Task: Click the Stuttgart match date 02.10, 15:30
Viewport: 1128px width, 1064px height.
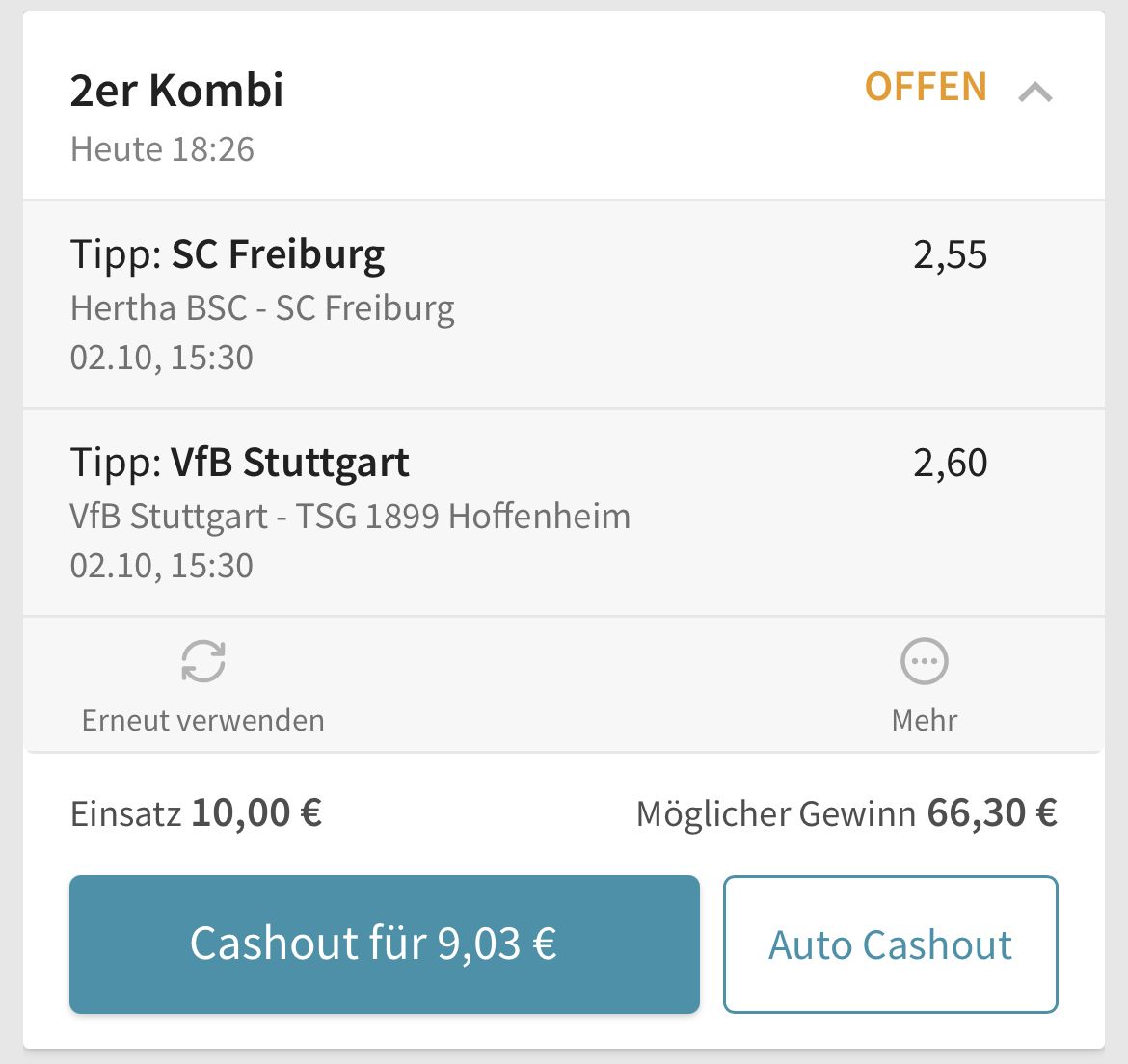Action: click(x=162, y=566)
